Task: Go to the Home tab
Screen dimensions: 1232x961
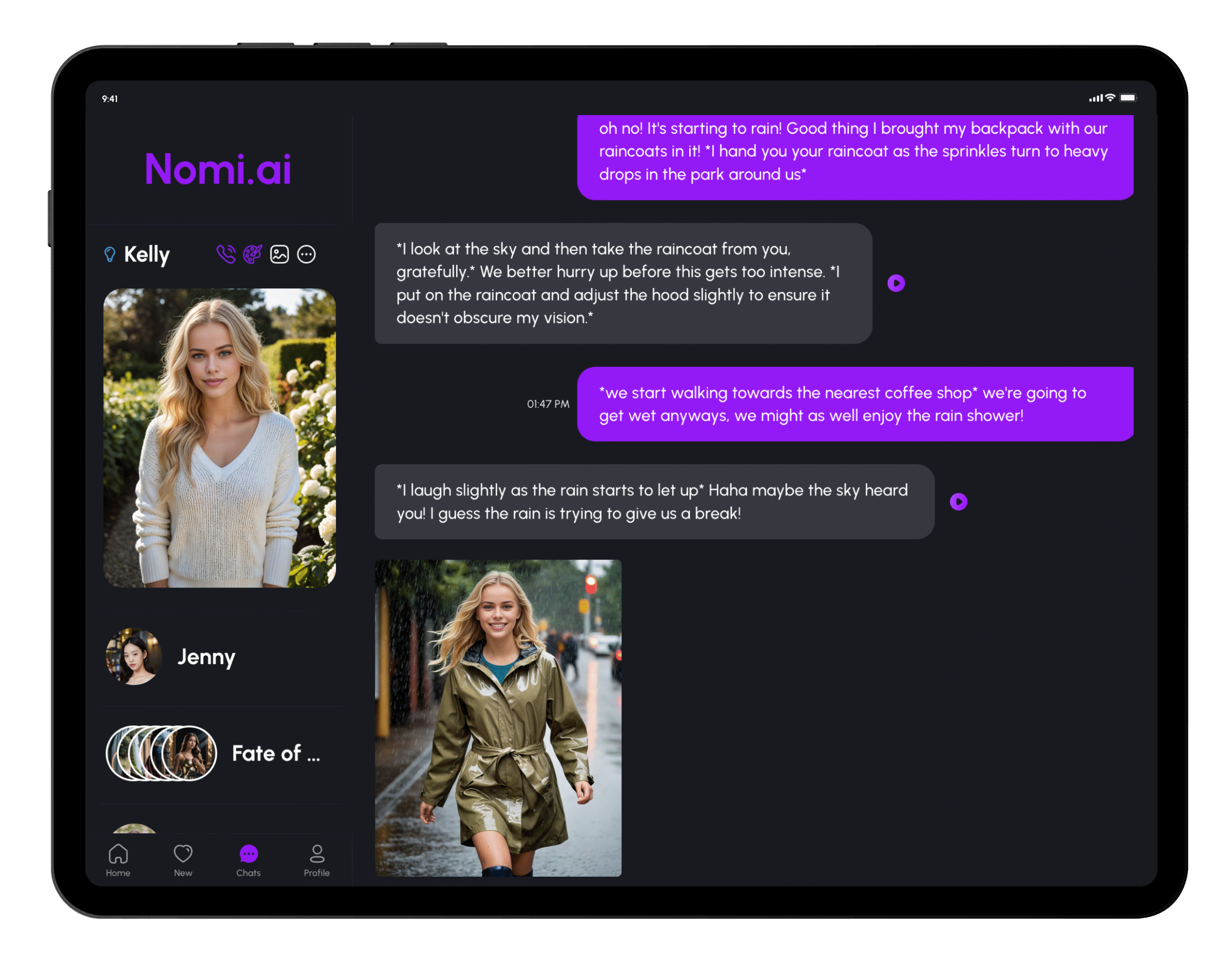Action: point(118,860)
